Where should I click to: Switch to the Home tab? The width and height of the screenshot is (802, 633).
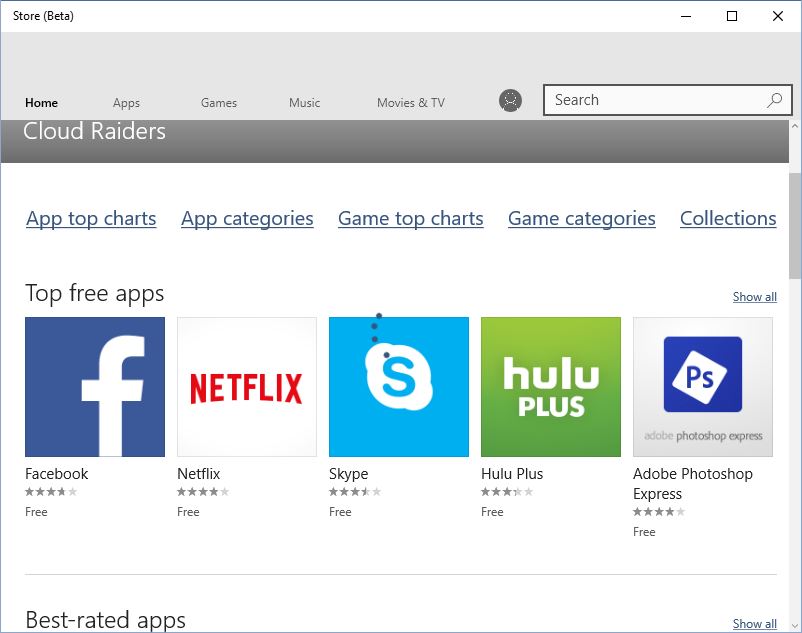pos(41,103)
